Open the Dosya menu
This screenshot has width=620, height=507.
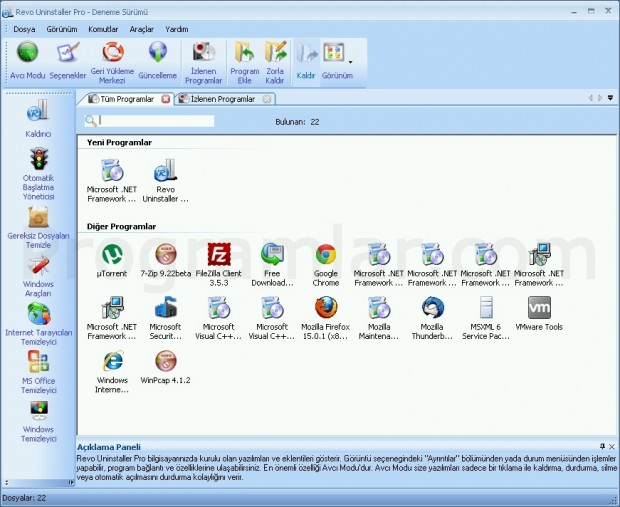(24, 29)
